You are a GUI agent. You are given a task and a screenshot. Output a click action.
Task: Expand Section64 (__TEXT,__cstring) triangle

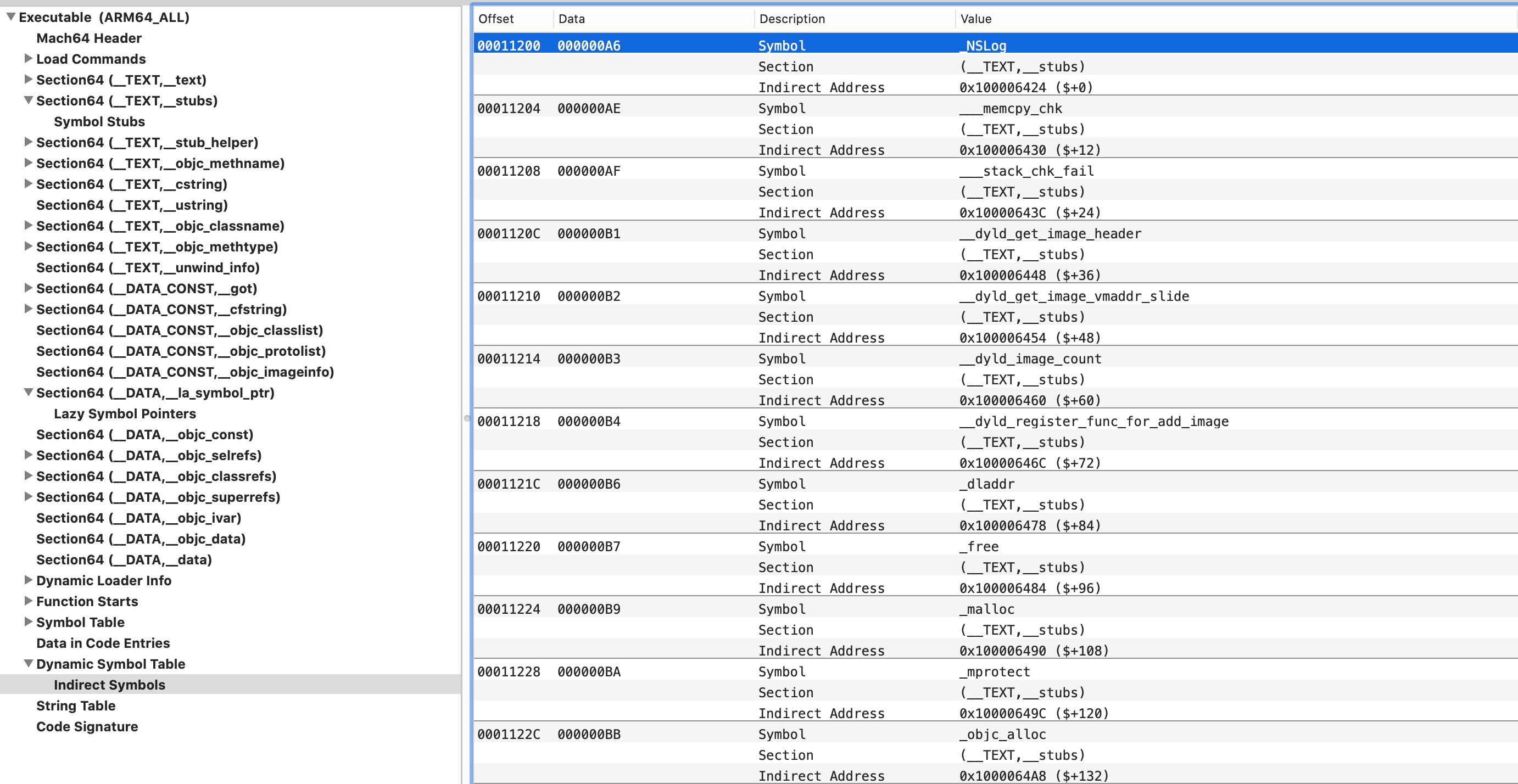(27, 184)
